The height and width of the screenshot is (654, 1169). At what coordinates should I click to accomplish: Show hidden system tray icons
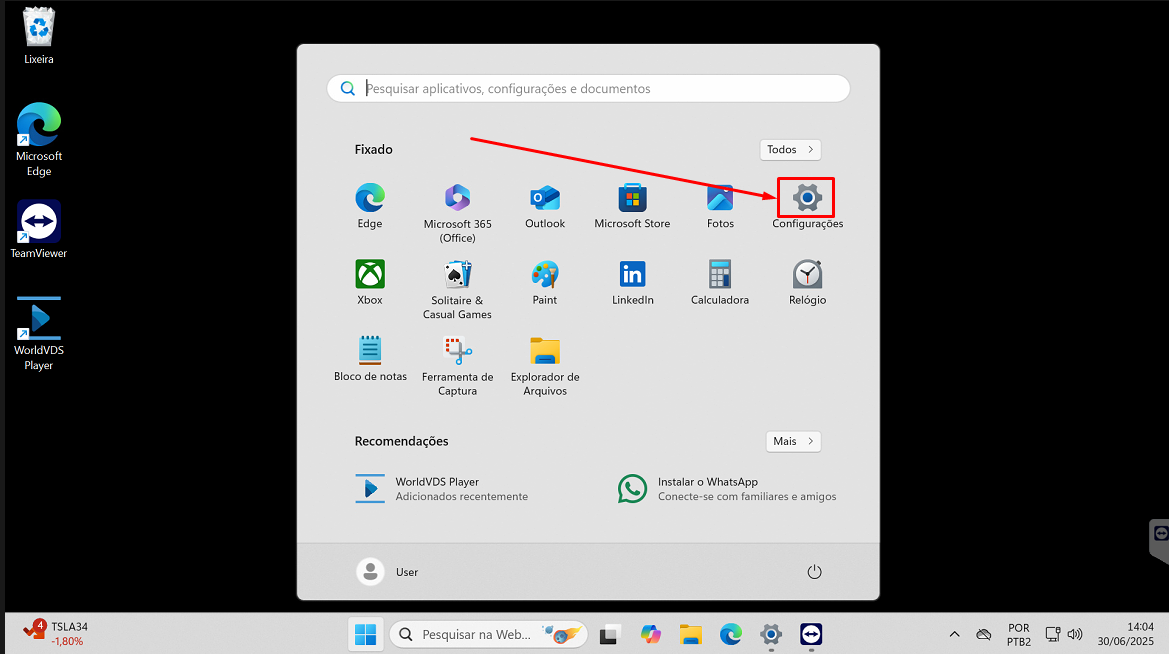point(954,635)
